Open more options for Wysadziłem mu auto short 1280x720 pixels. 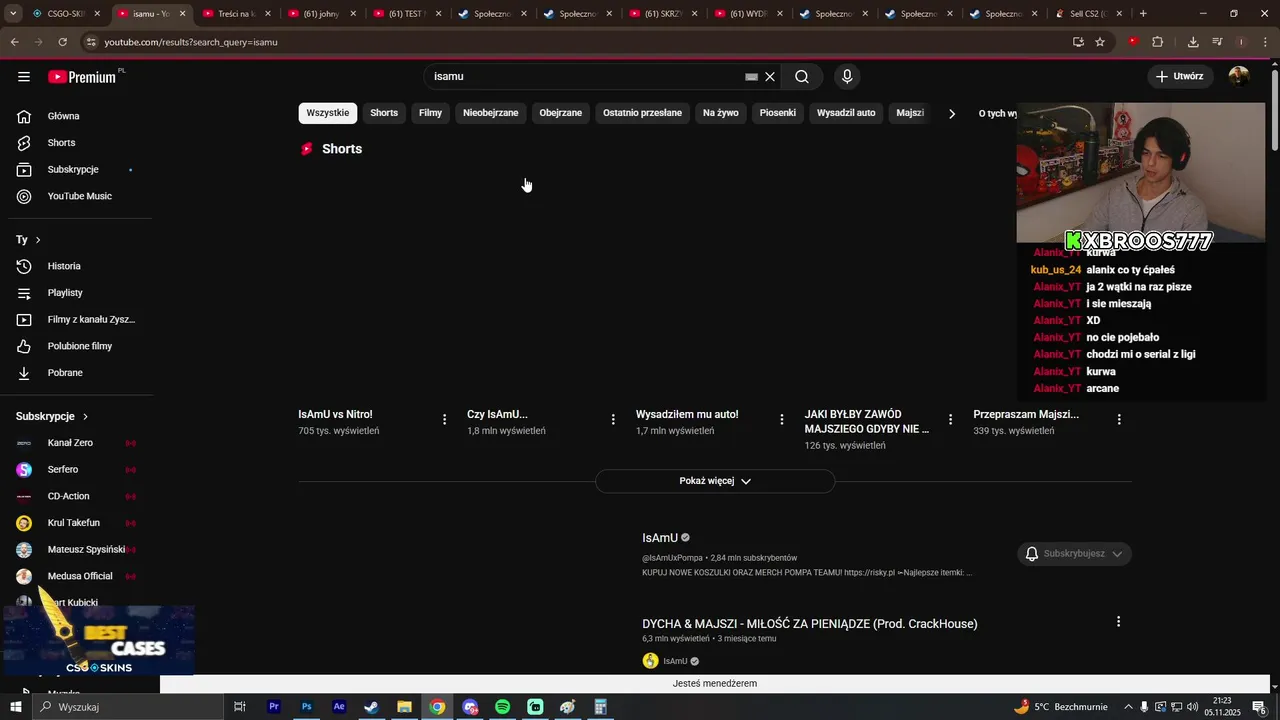coord(782,419)
